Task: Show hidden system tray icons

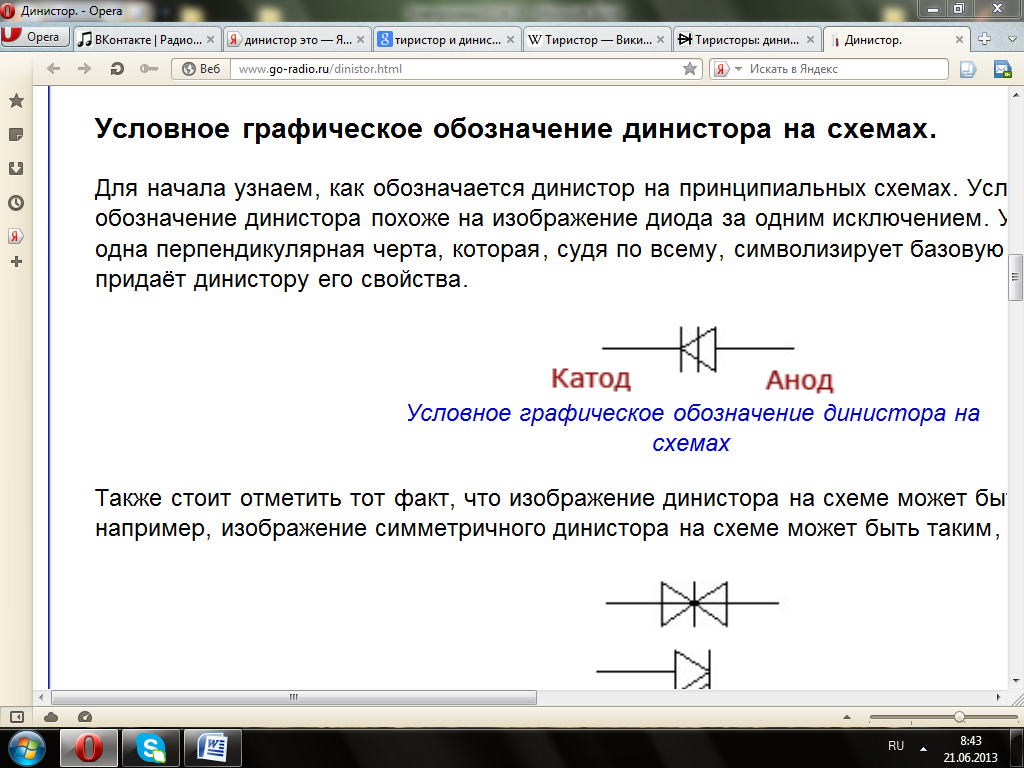Action: tap(923, 748)
